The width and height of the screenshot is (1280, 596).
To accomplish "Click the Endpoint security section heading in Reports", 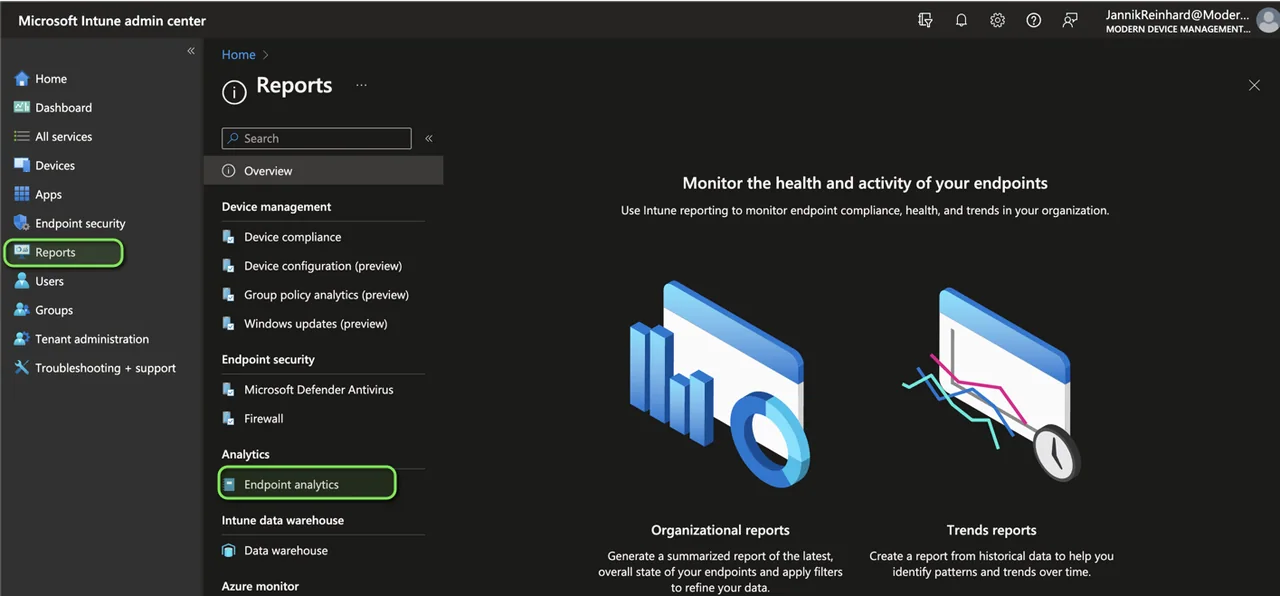I will point(268,360).
